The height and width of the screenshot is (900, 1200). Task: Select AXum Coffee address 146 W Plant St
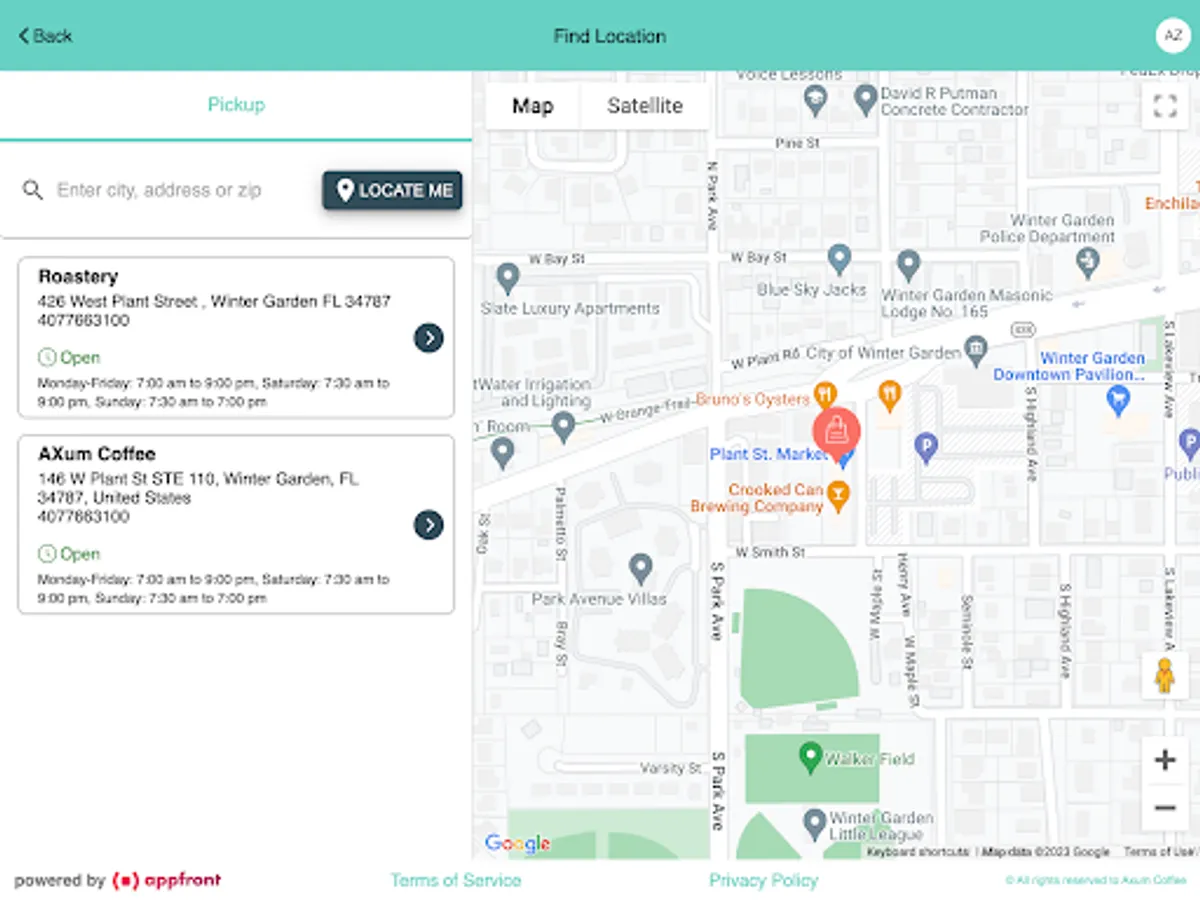point(198,488)
